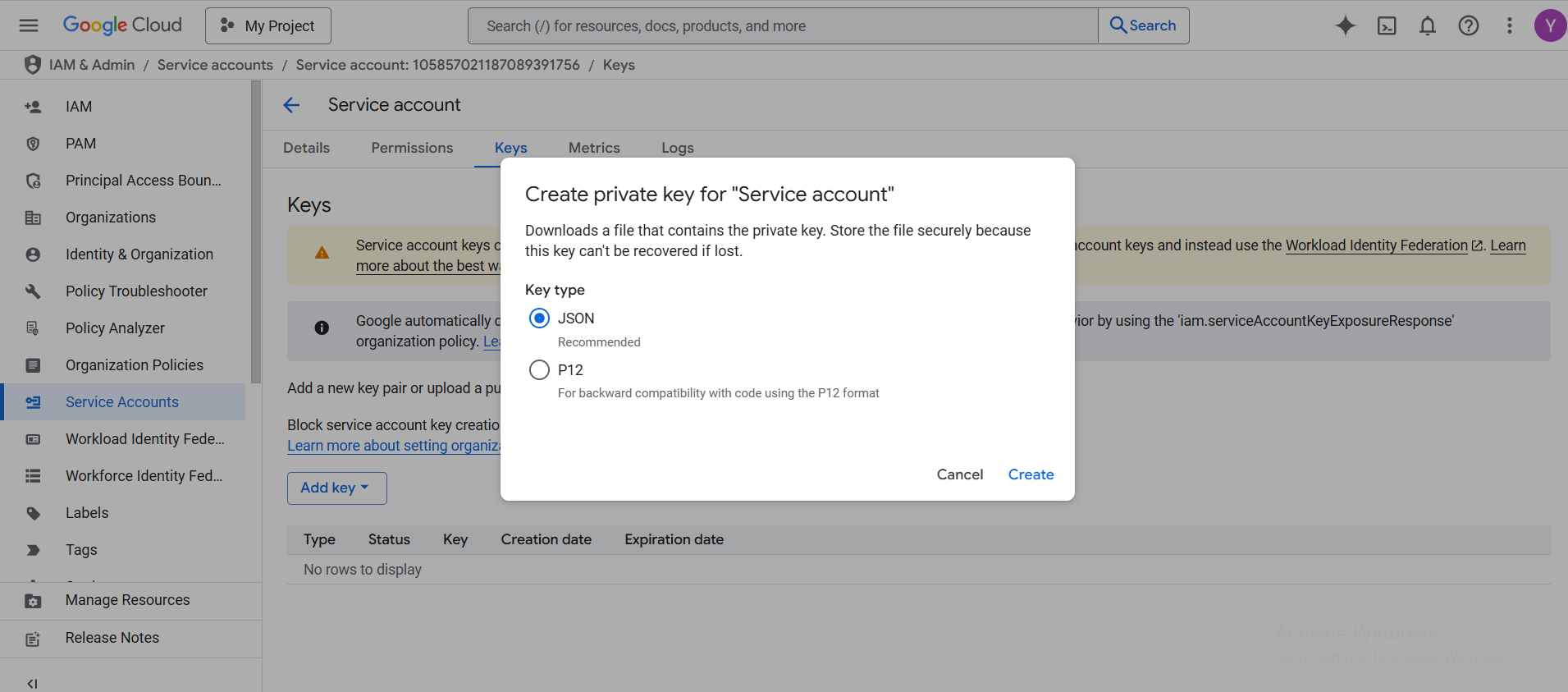Image resolution: width=1568 pixels, height=692 pixels.
Task: Click the back arrow beside Service account
Action: [291, 105]
